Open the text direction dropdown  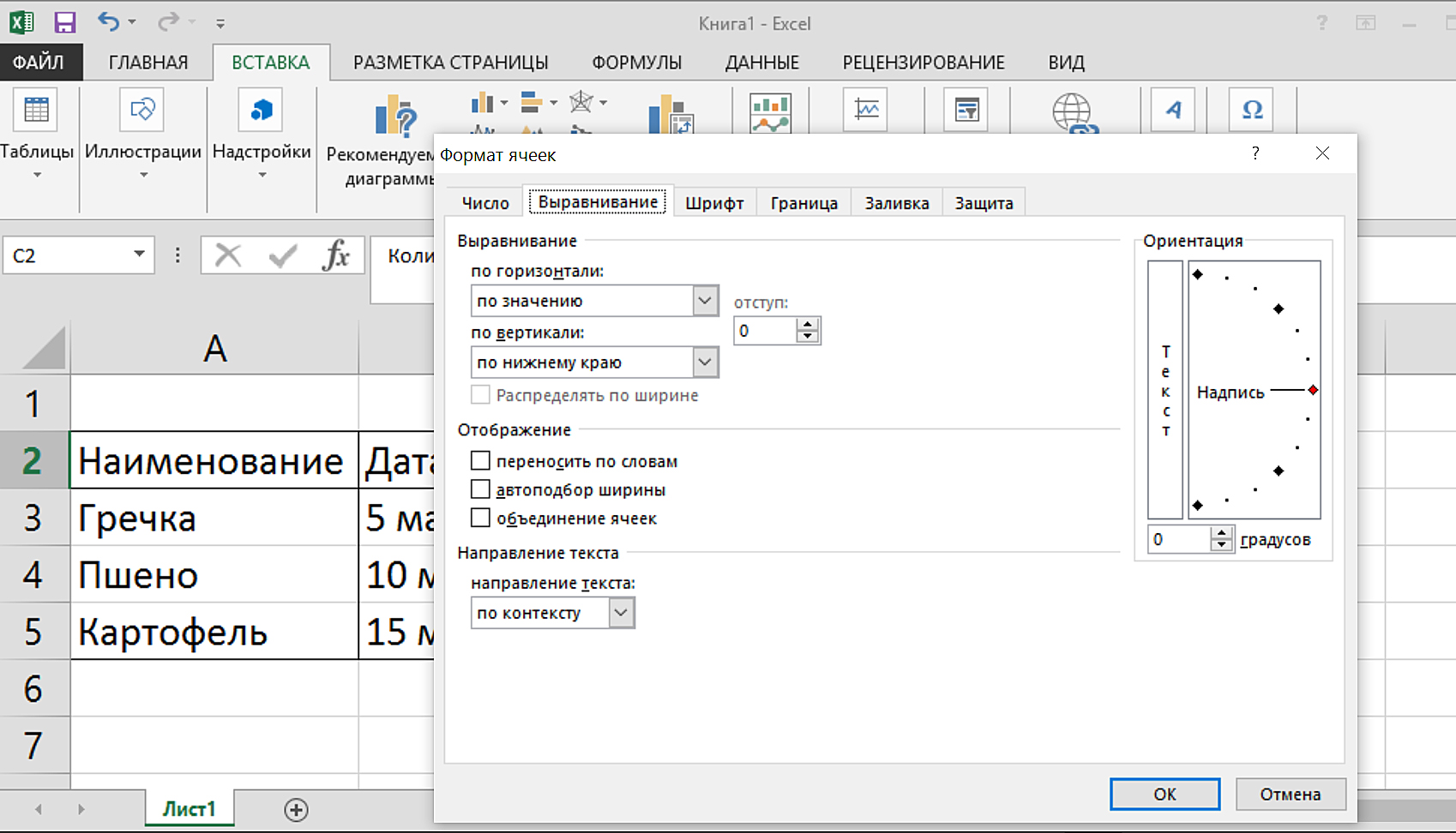(622, 613)
